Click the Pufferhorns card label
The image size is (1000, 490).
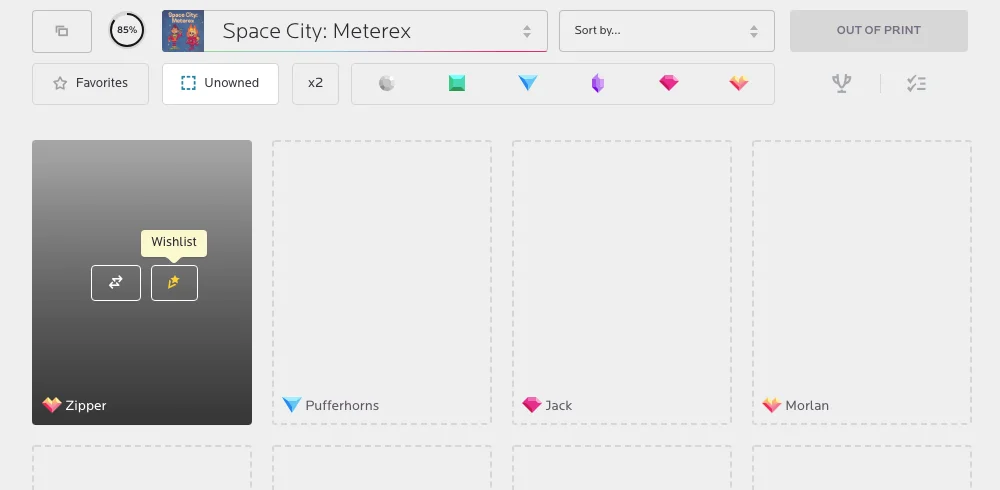pyautogui.click(x=342, y=406)
